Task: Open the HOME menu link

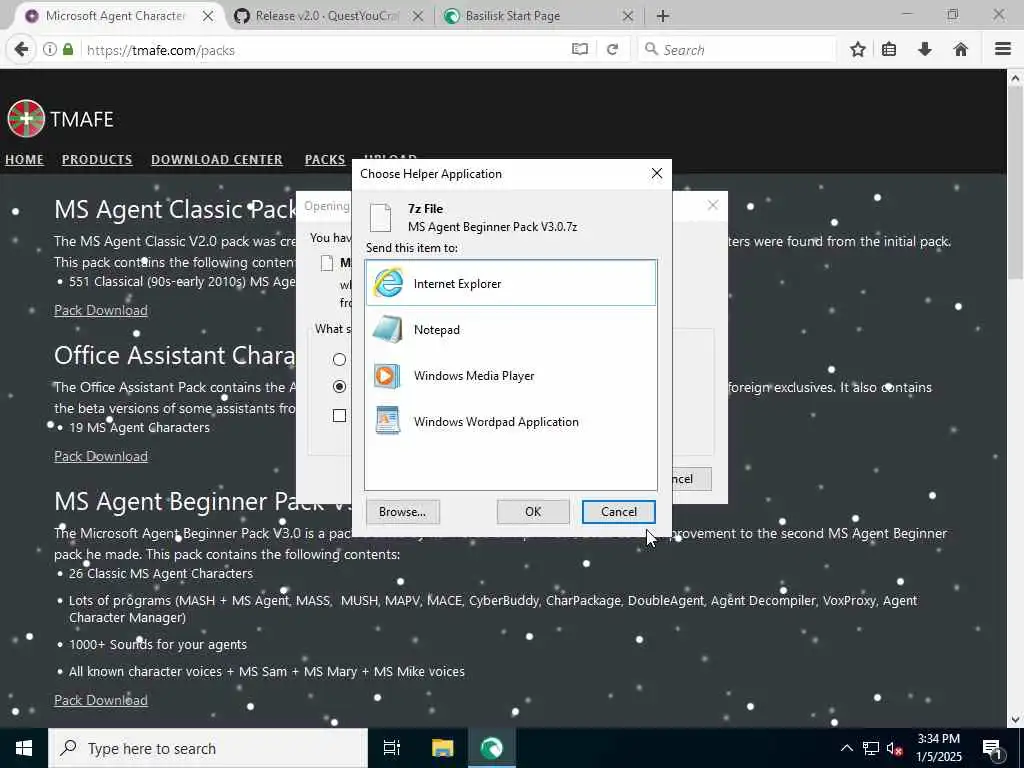Action: click(x=25, y=159)
